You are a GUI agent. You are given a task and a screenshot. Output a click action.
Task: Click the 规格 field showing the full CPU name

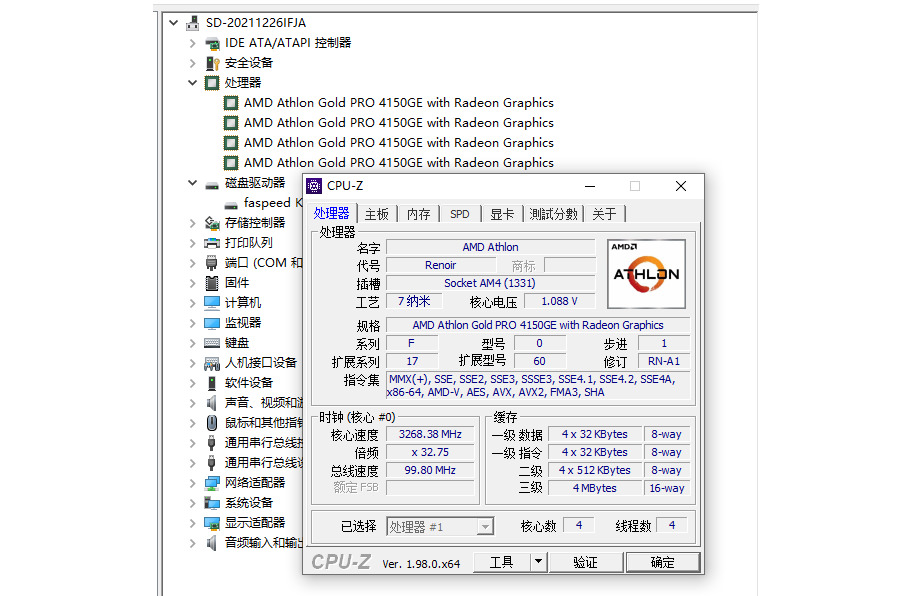[538, 325]
